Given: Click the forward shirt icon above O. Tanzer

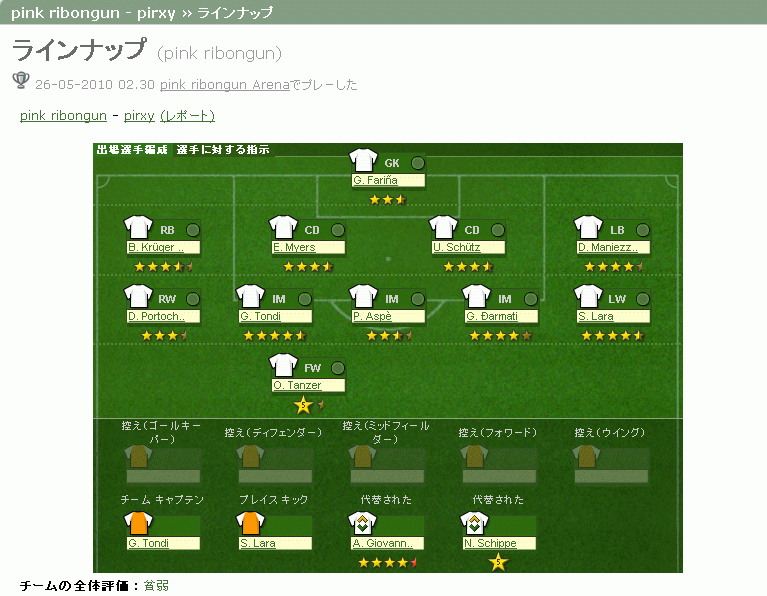Looking at the screenshot, I should click(283, 366).
